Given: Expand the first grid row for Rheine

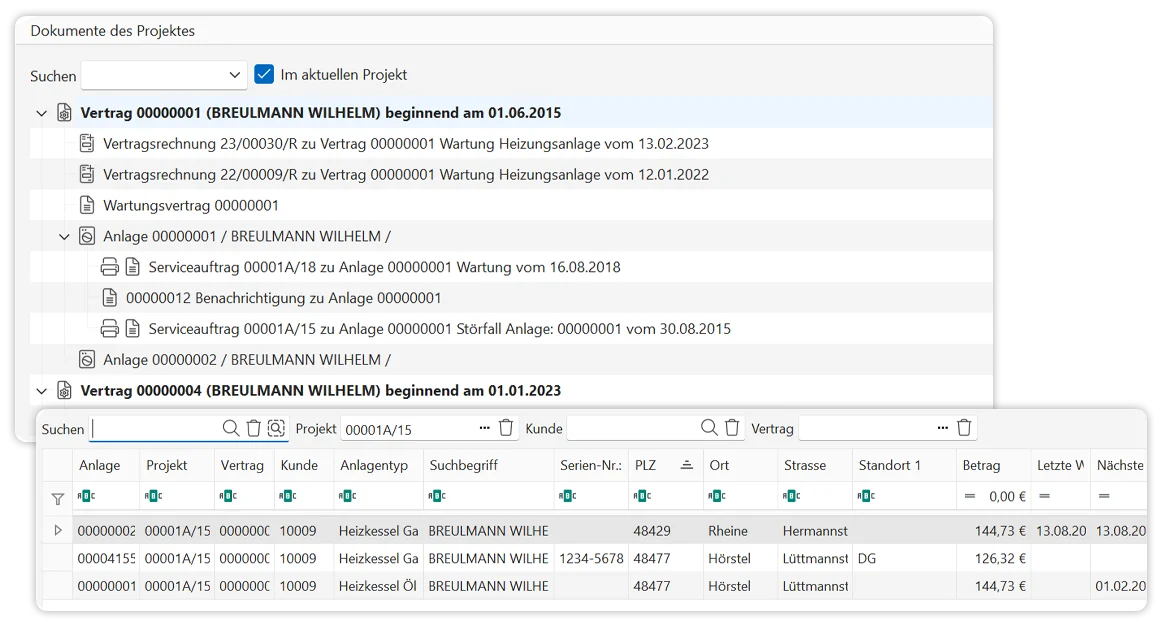Looking at the screenshot, I should click(x=57, y=531).
